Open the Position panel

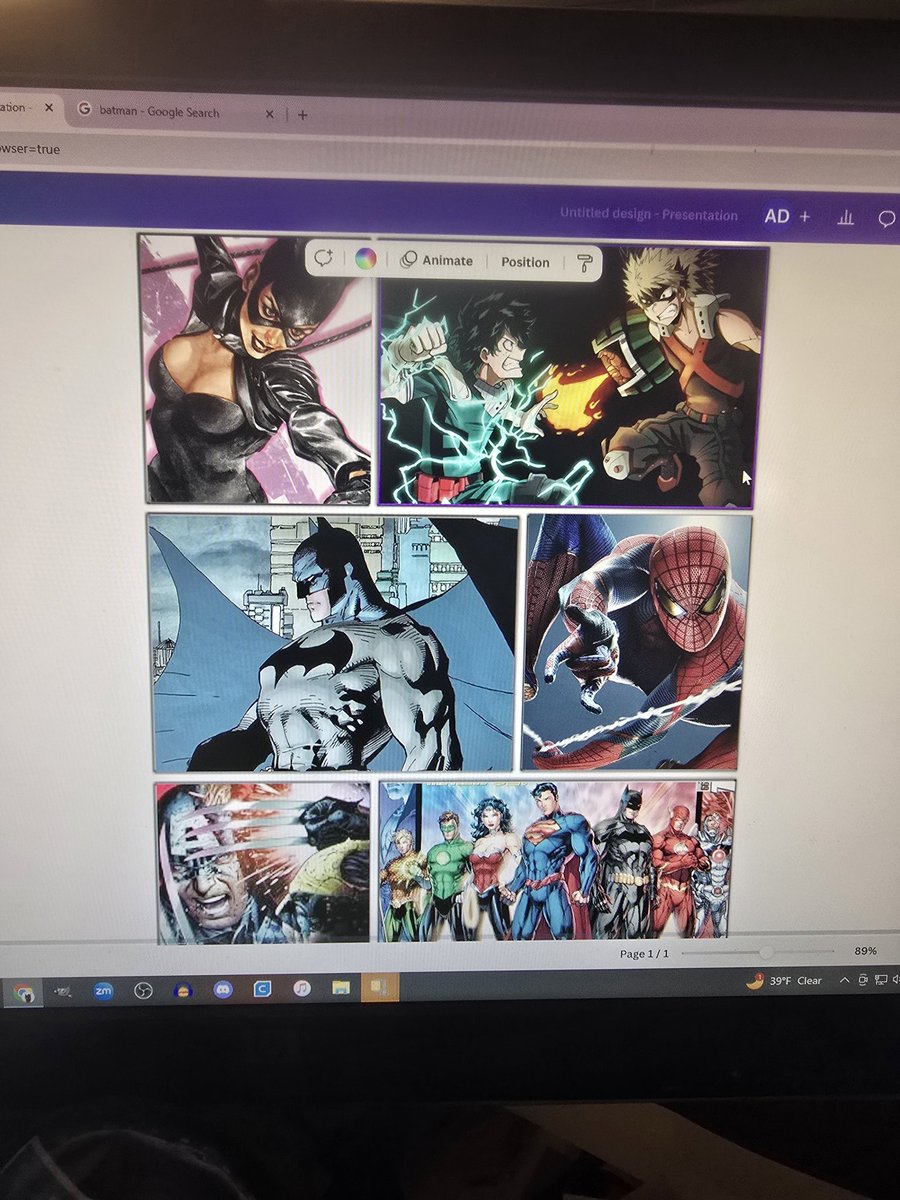525,262
